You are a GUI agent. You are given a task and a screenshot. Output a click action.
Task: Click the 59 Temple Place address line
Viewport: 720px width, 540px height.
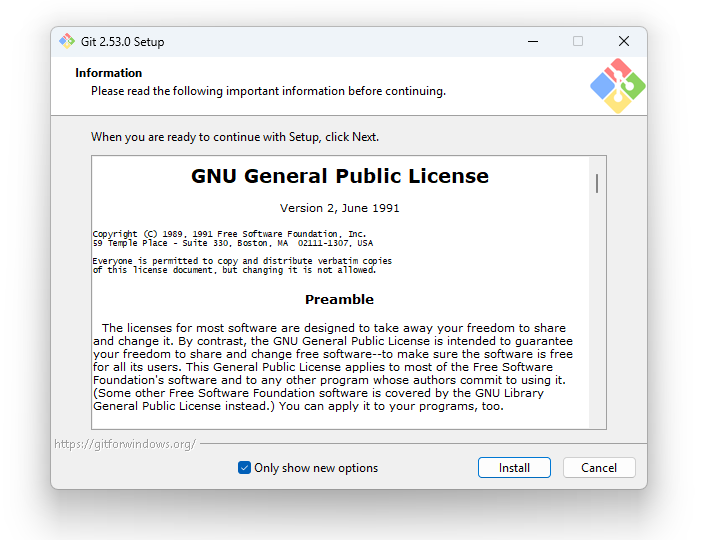coord(233,243)
